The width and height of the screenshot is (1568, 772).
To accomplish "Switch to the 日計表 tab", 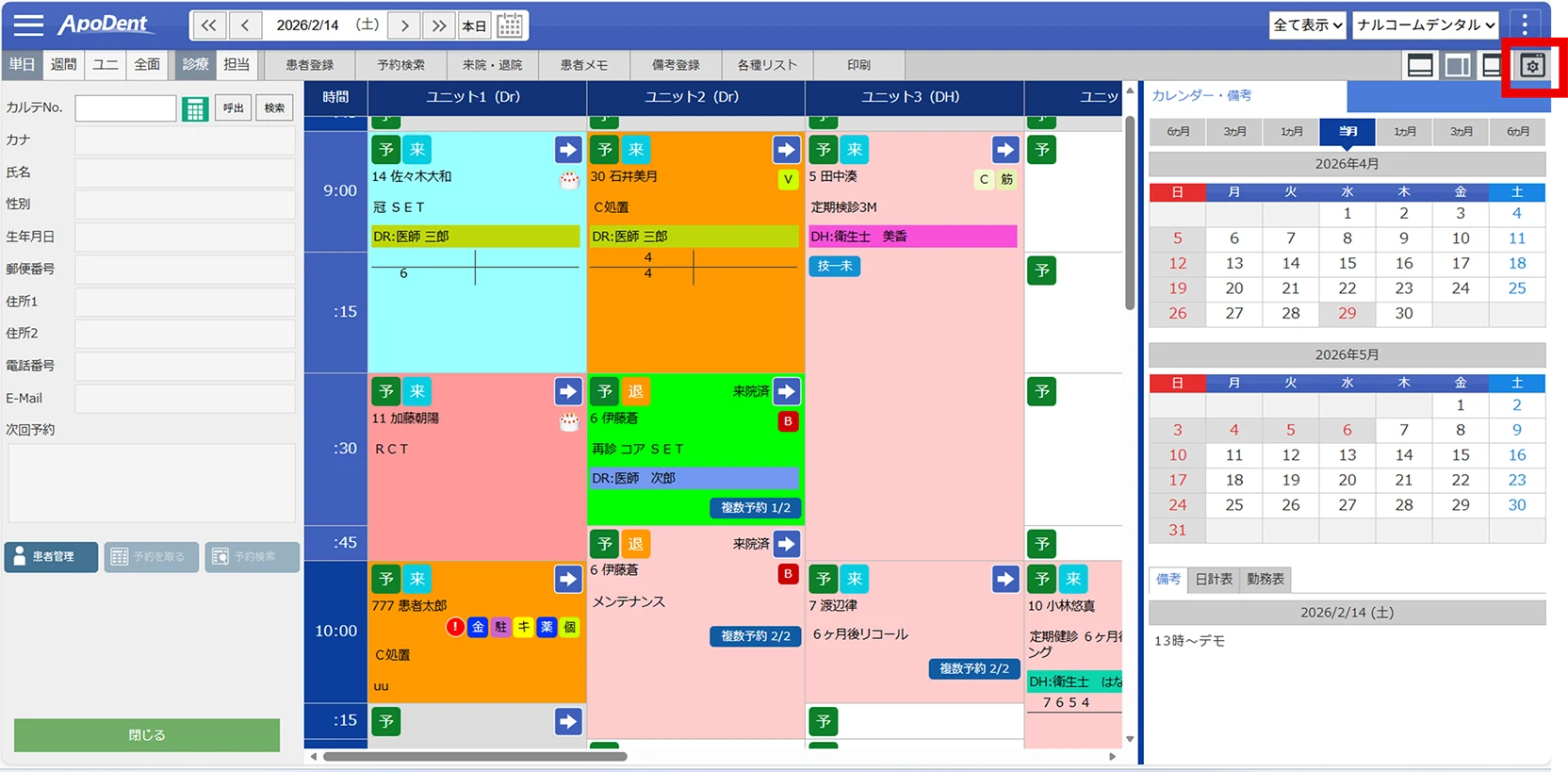I will [x=1214, y=579].
